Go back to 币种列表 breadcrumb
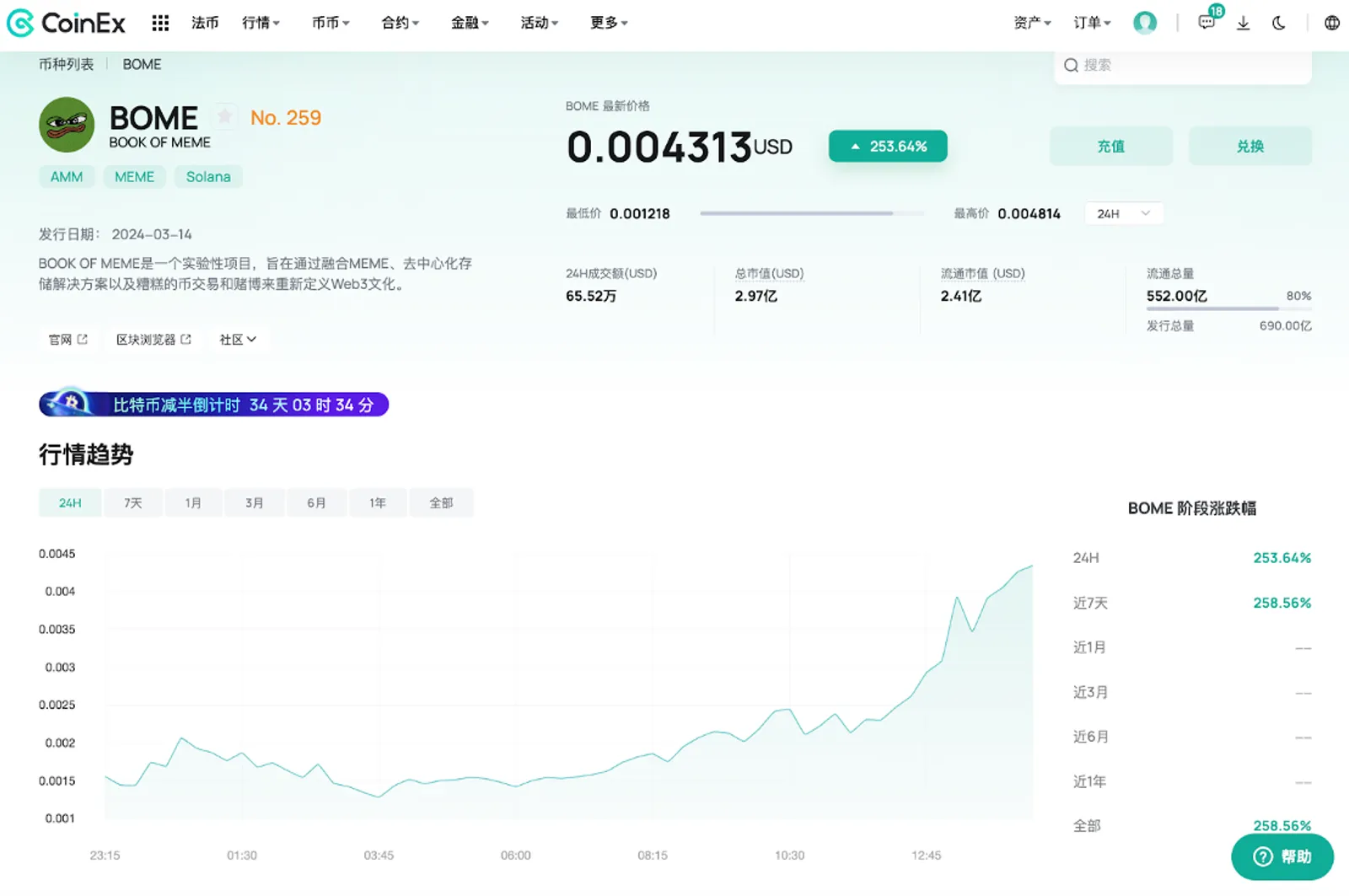 click(x=67, y=64)
